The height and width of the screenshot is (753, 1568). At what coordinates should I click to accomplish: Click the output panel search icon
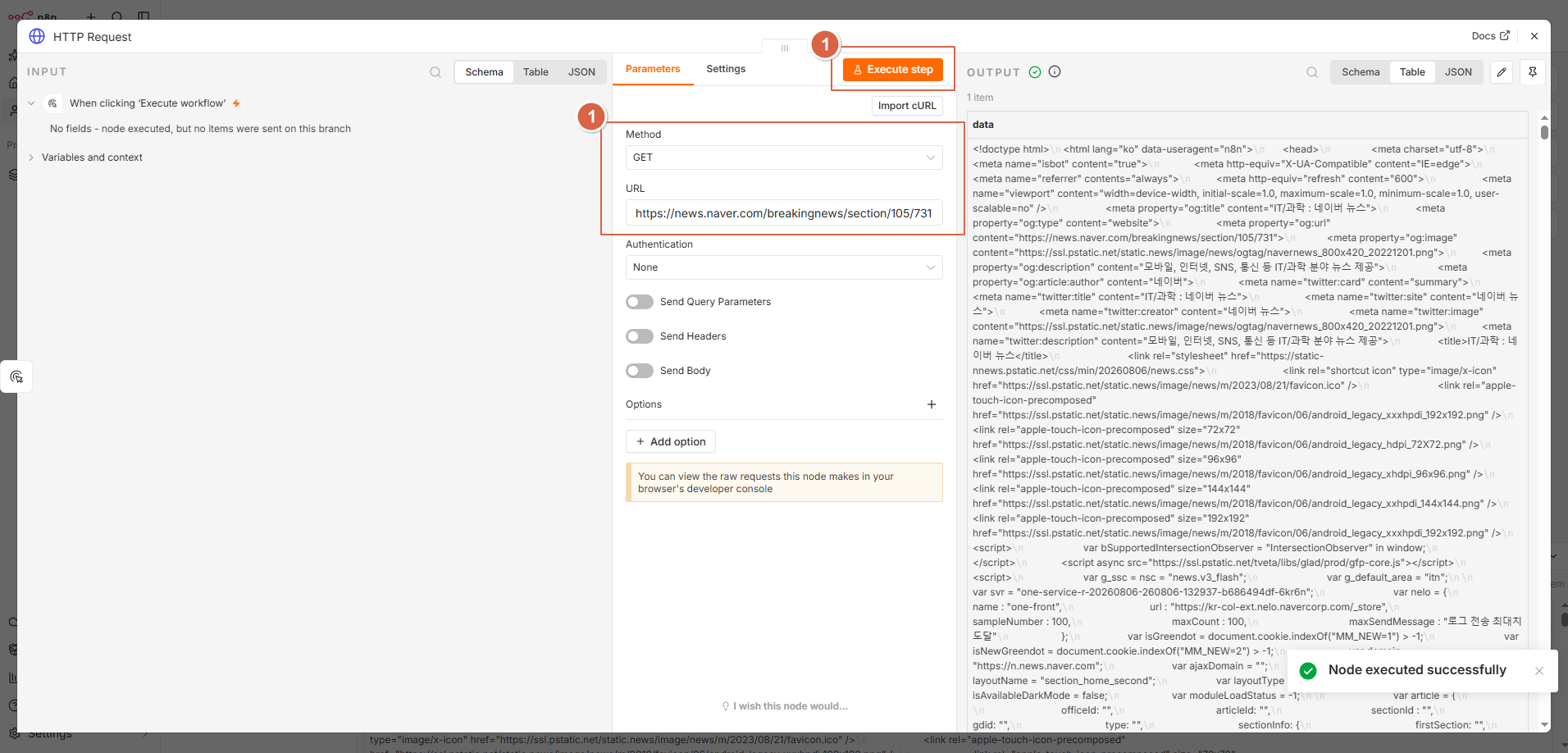tap(1312, 72)
